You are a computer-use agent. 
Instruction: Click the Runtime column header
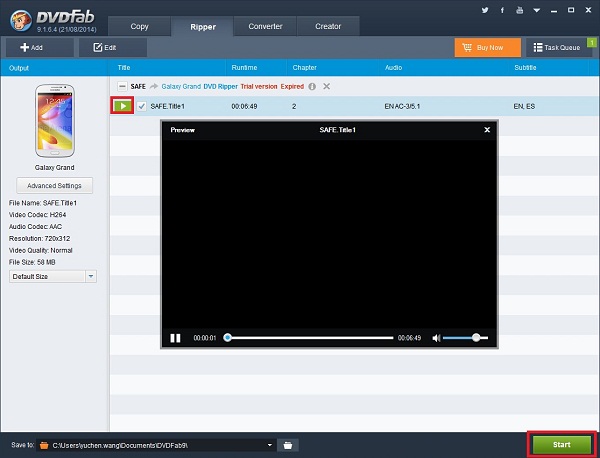[x=244, y=68]
